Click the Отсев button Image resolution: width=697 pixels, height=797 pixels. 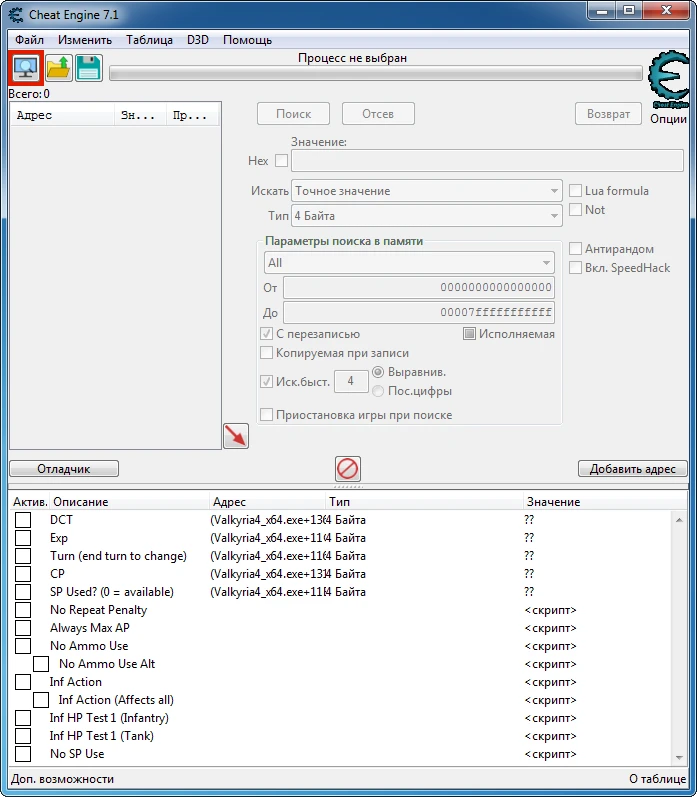378,114
